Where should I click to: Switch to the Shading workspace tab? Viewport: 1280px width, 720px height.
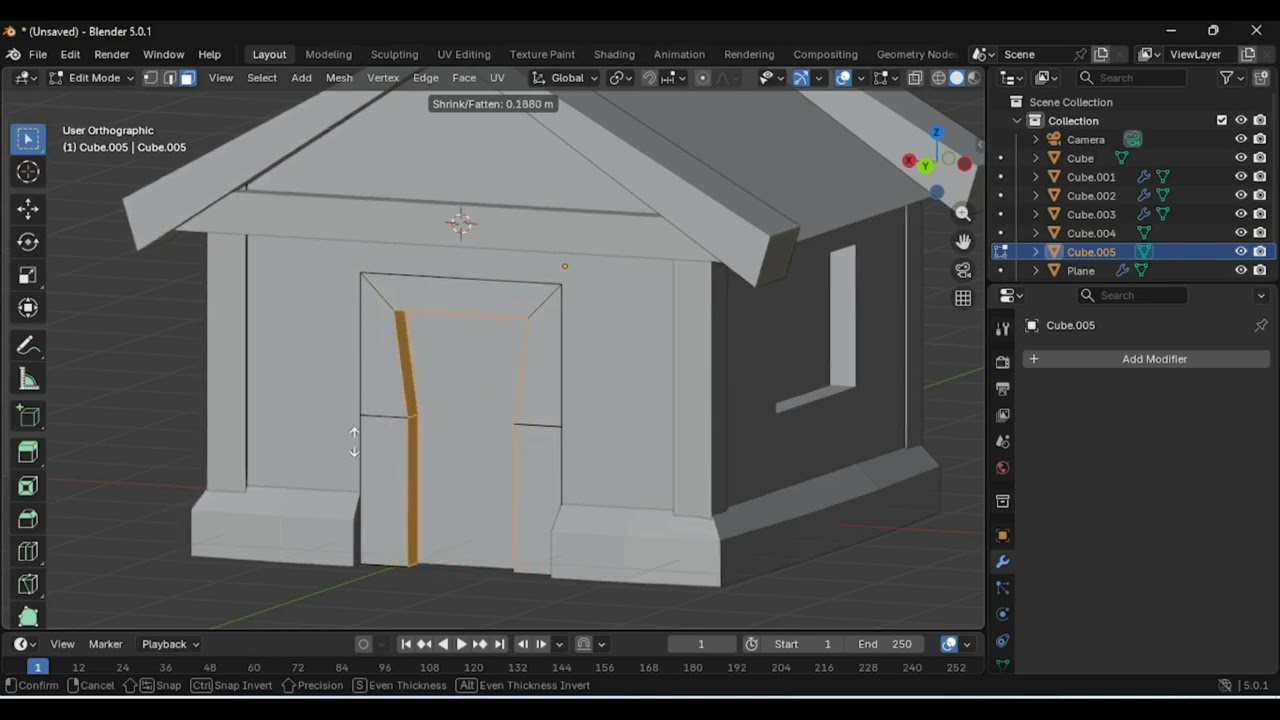(x=614, y=54)
